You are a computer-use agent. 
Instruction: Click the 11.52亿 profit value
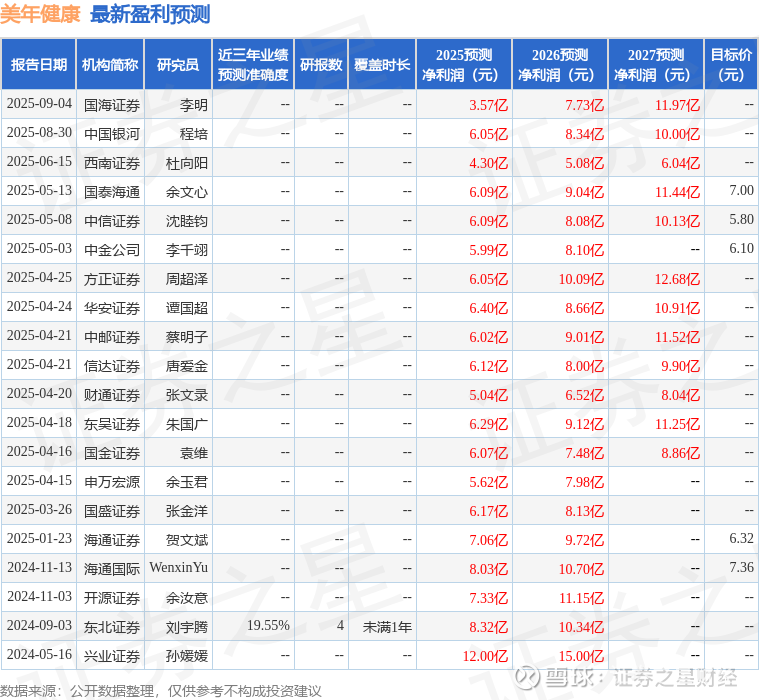tap(677, 337)
